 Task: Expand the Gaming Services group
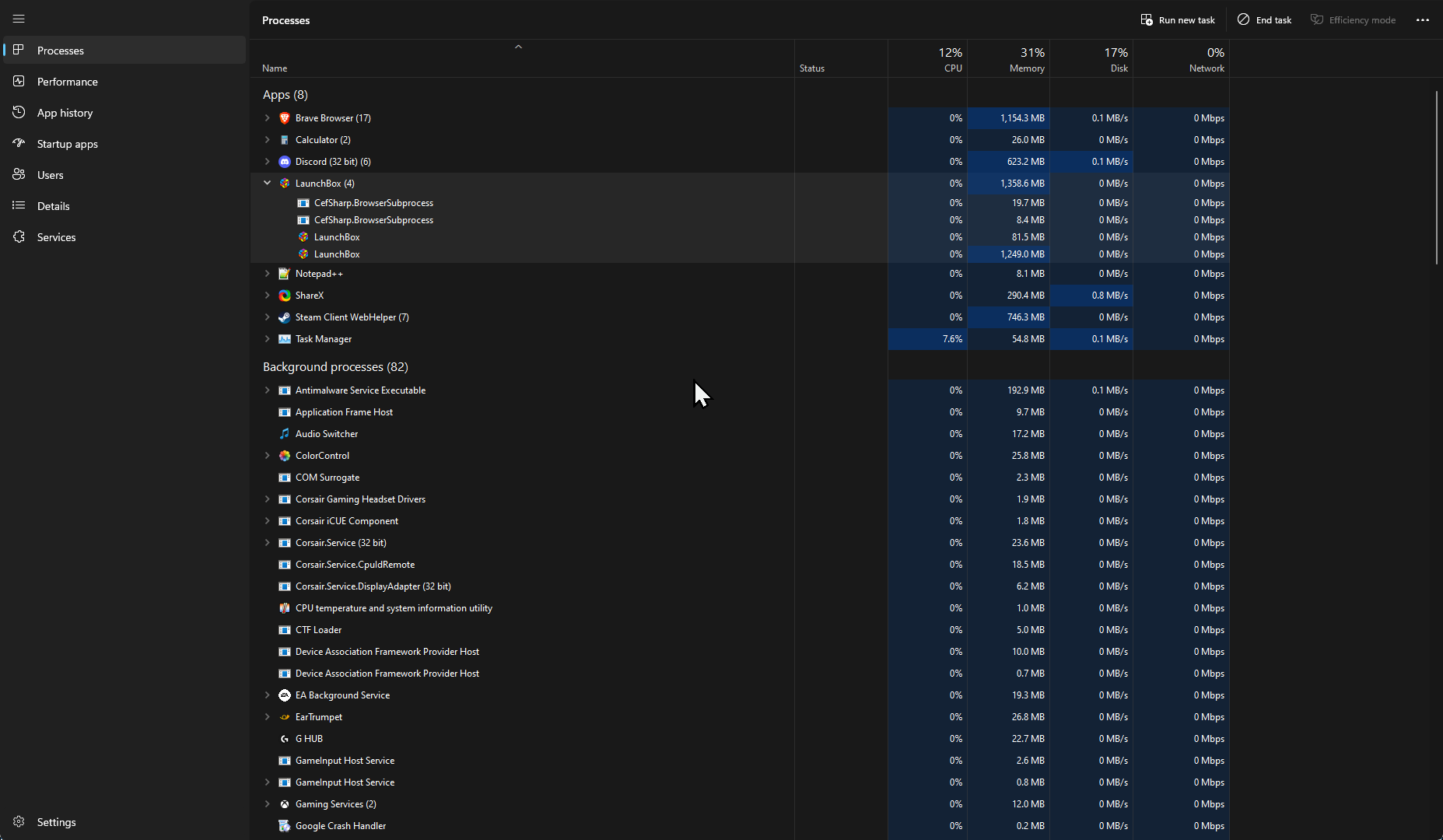(x=268, y=804)
